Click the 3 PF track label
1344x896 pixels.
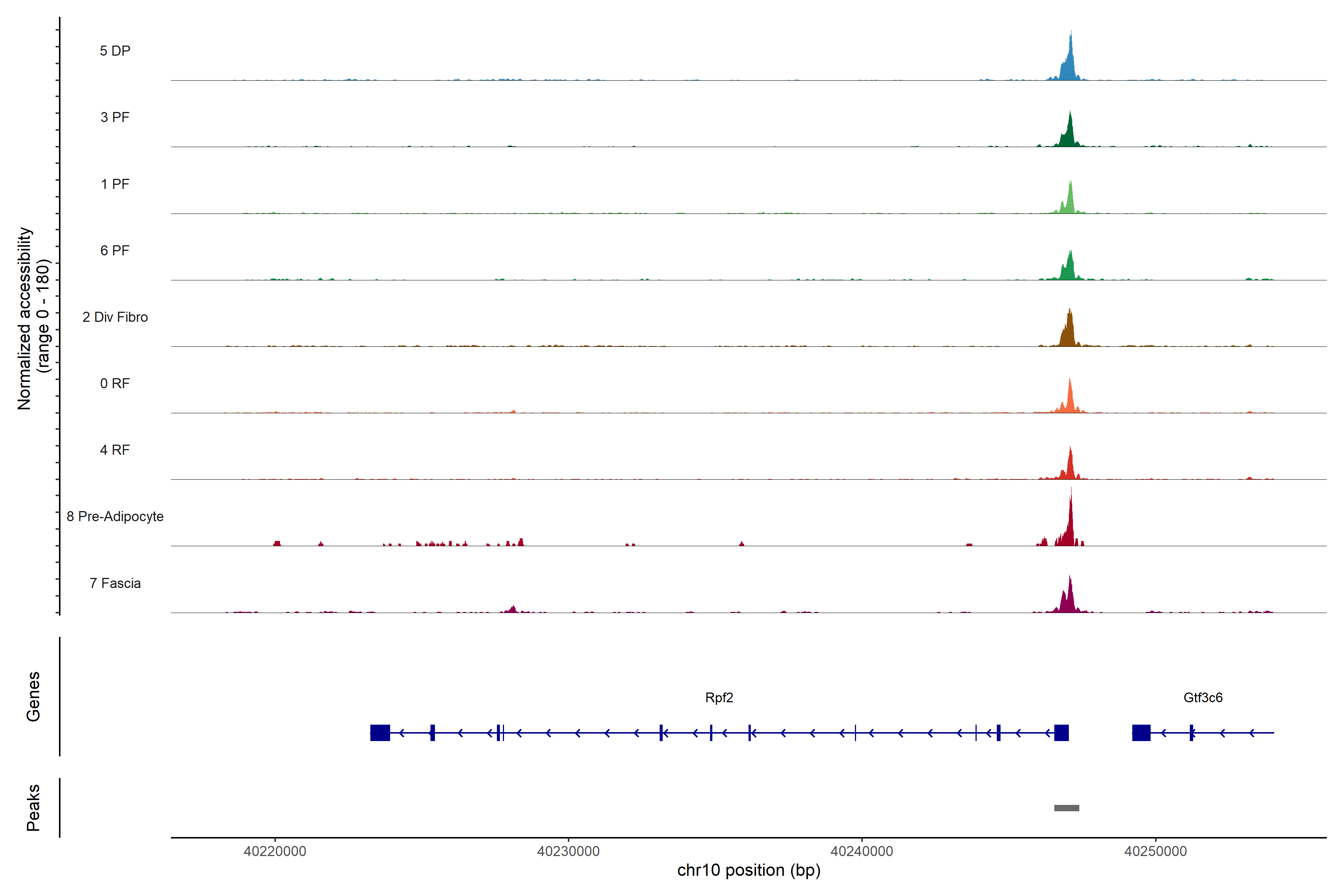[x=115, y=117]
